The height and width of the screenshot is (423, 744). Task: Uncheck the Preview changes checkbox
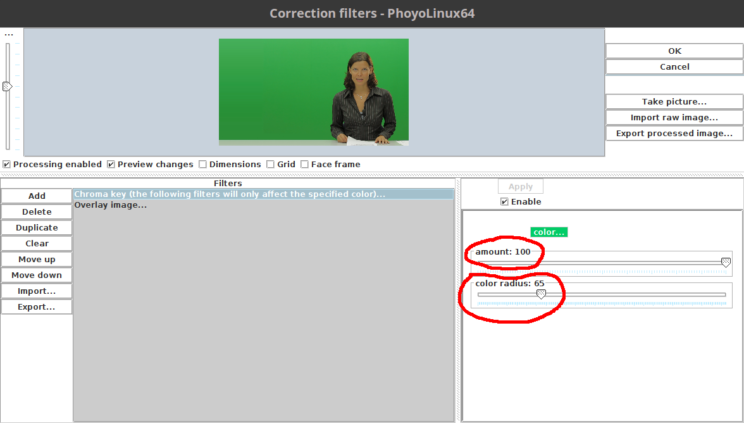(111, 164)
